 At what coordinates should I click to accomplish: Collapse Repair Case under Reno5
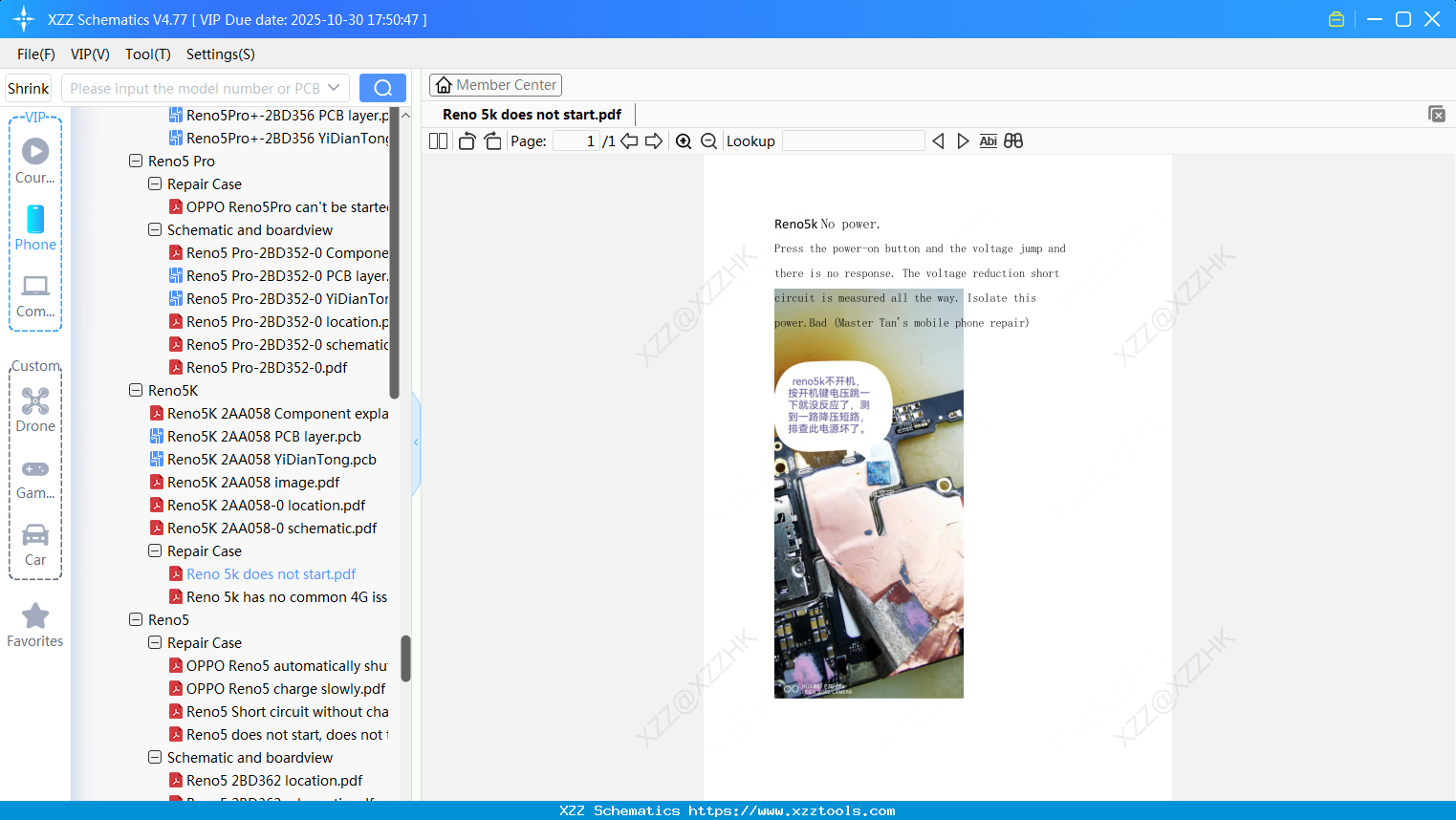[155, 642]
